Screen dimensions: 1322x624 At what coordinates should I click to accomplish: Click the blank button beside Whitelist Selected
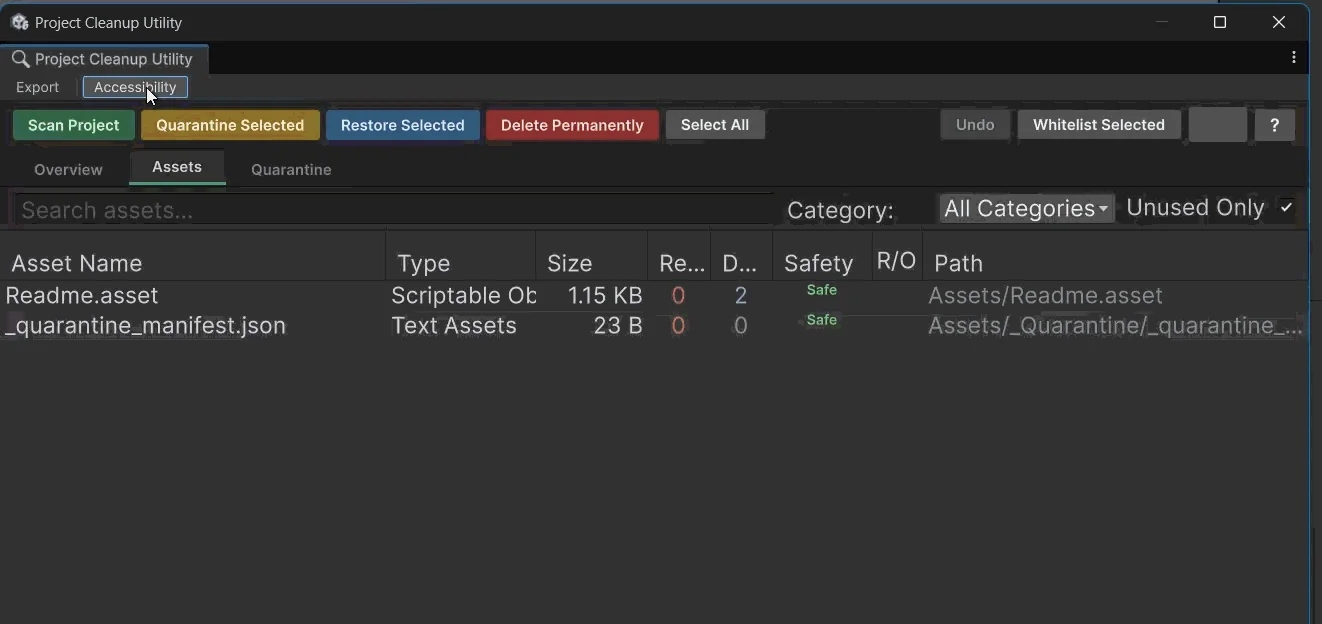tap(1217, 125)
